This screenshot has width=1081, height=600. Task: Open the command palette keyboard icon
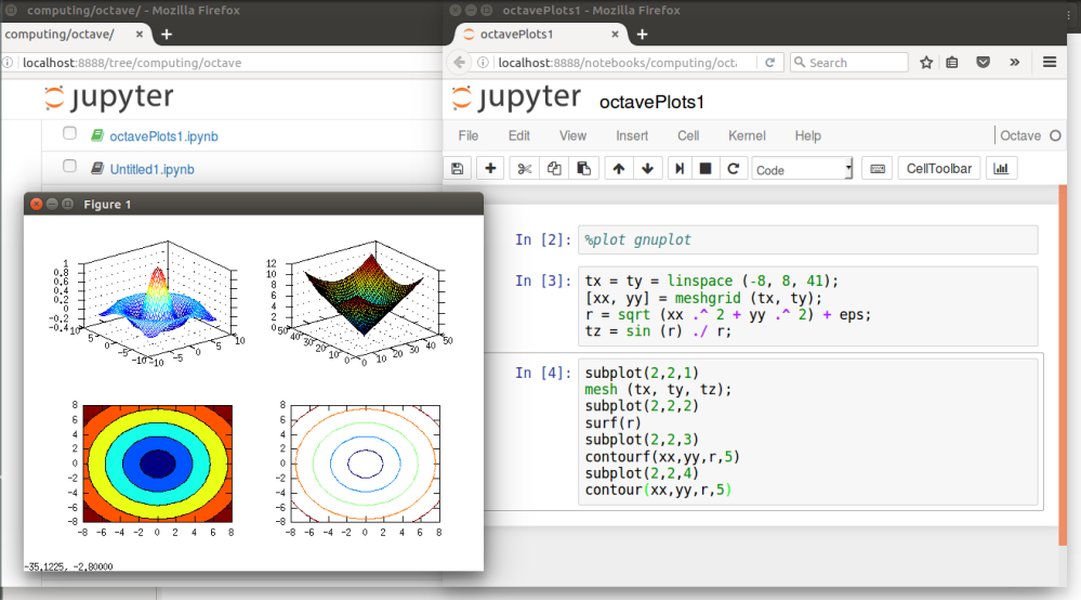[x=876, y=168]
